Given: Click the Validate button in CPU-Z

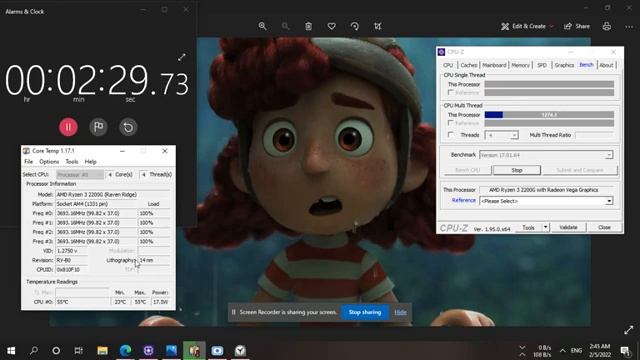Looking at the screenshot, I should (568, 228).
